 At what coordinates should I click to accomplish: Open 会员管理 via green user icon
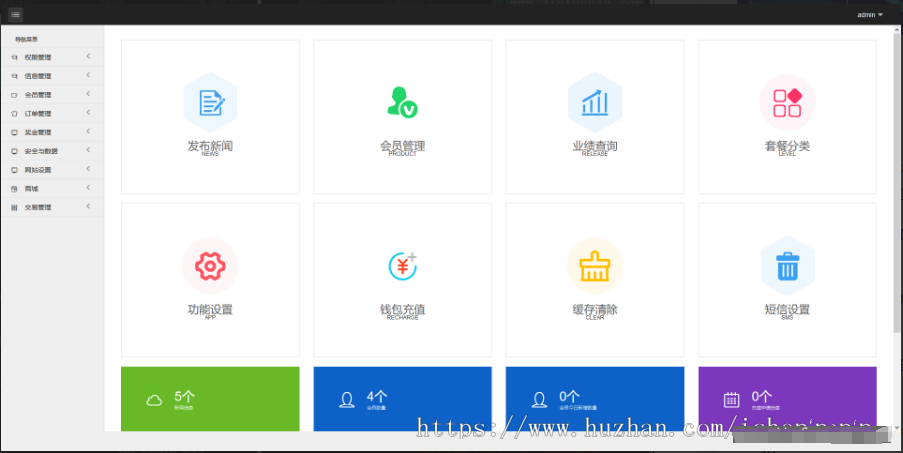(x=402, y=102)
